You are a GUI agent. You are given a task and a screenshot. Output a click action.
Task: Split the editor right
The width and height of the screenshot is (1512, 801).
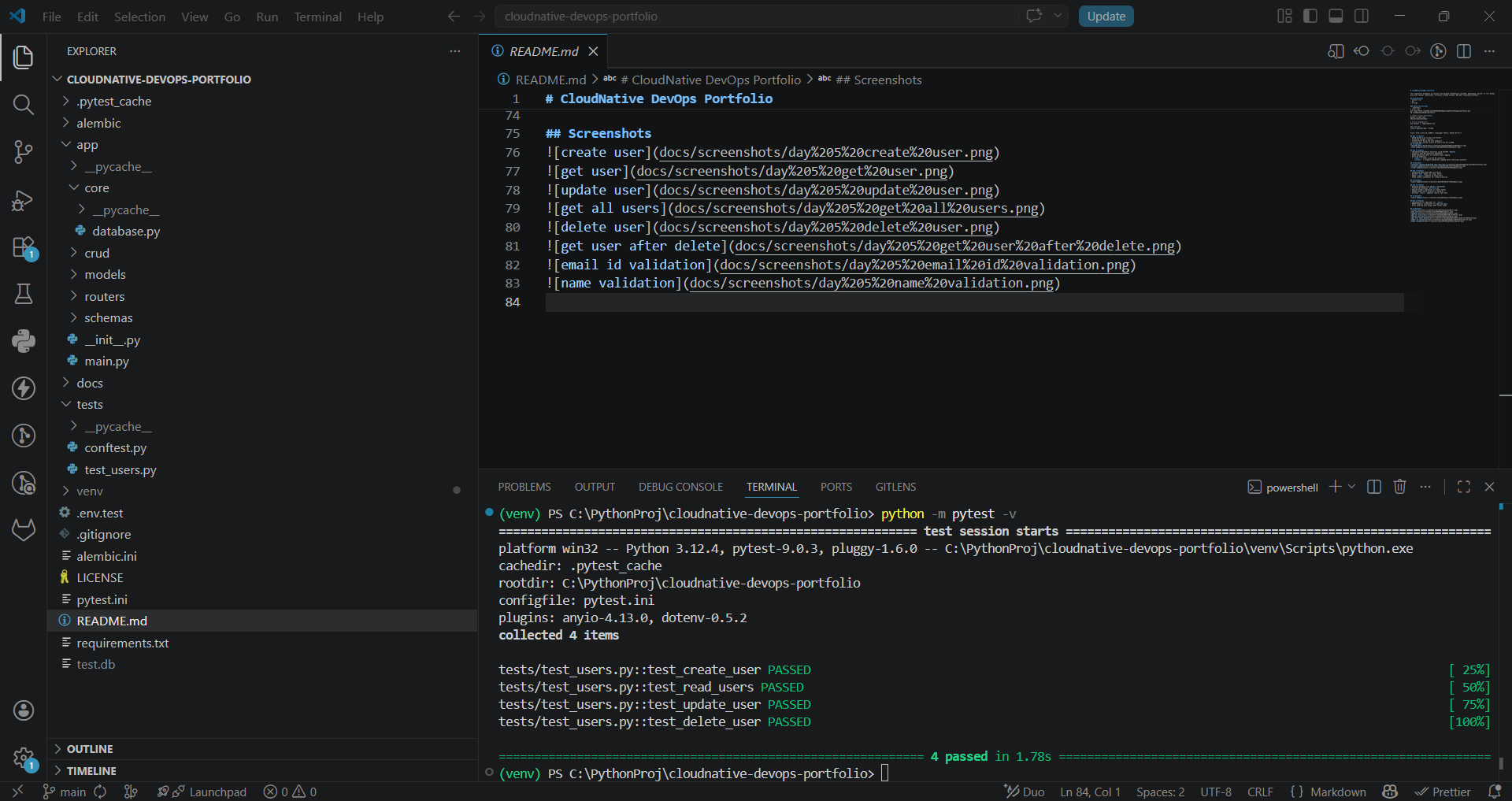[x=1464, y=51]
